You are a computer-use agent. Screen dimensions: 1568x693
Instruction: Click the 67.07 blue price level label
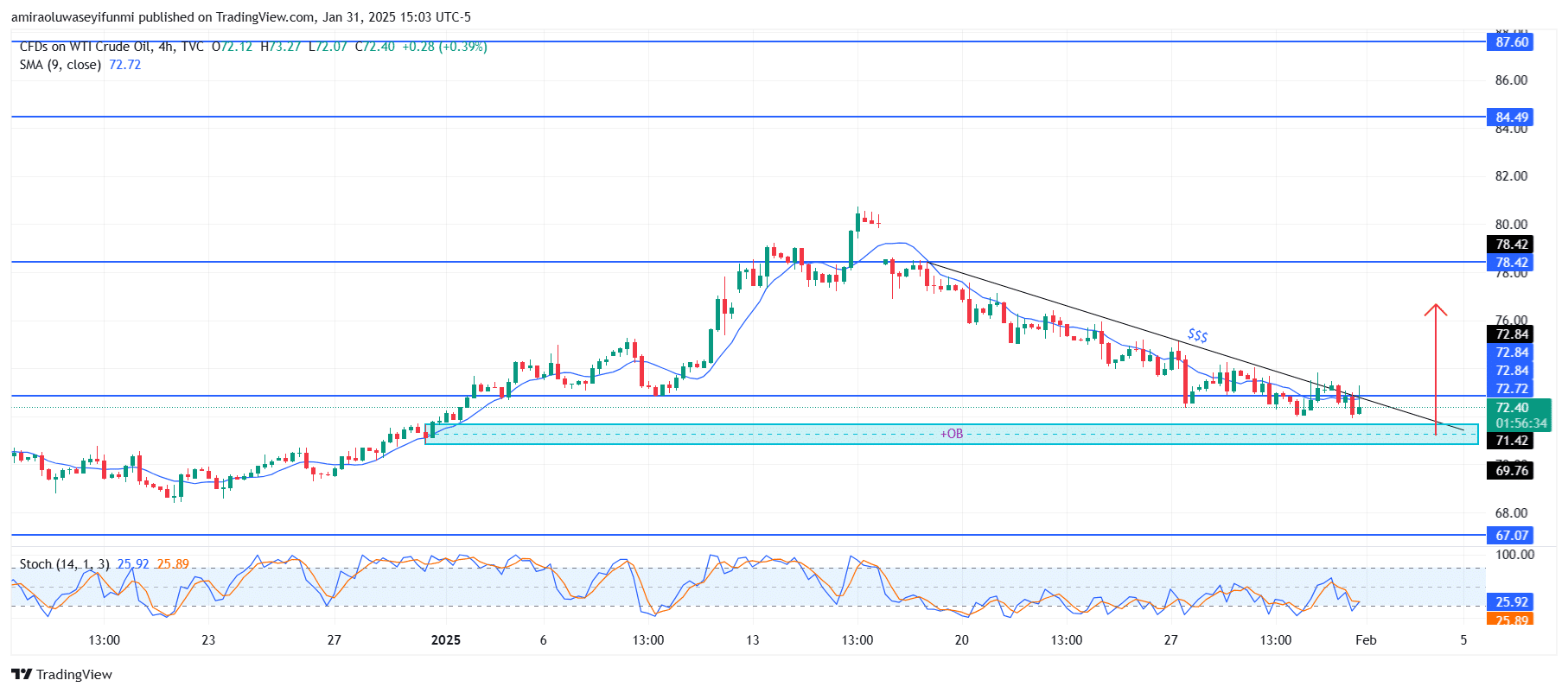coord(1511,536)
